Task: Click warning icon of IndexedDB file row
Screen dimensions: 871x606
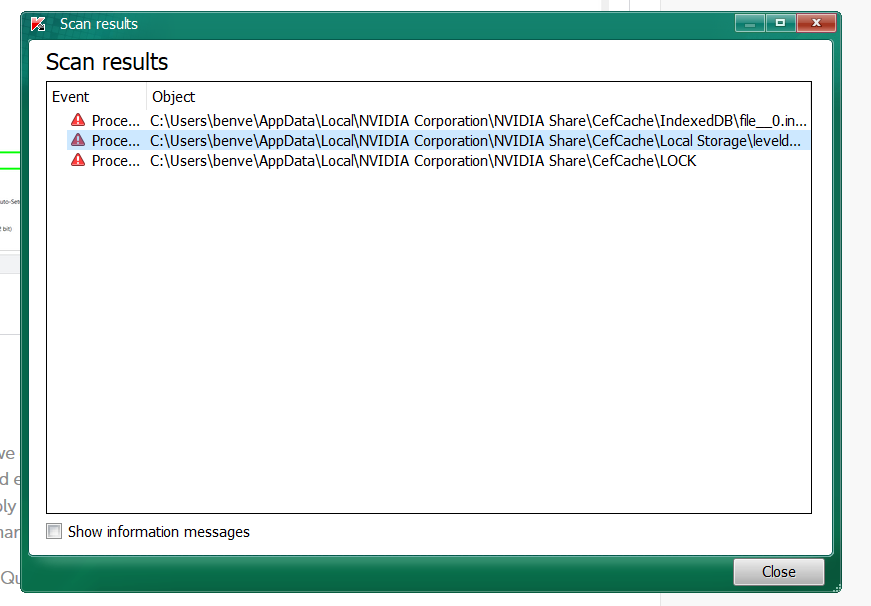Action: [x=78, y=120]
